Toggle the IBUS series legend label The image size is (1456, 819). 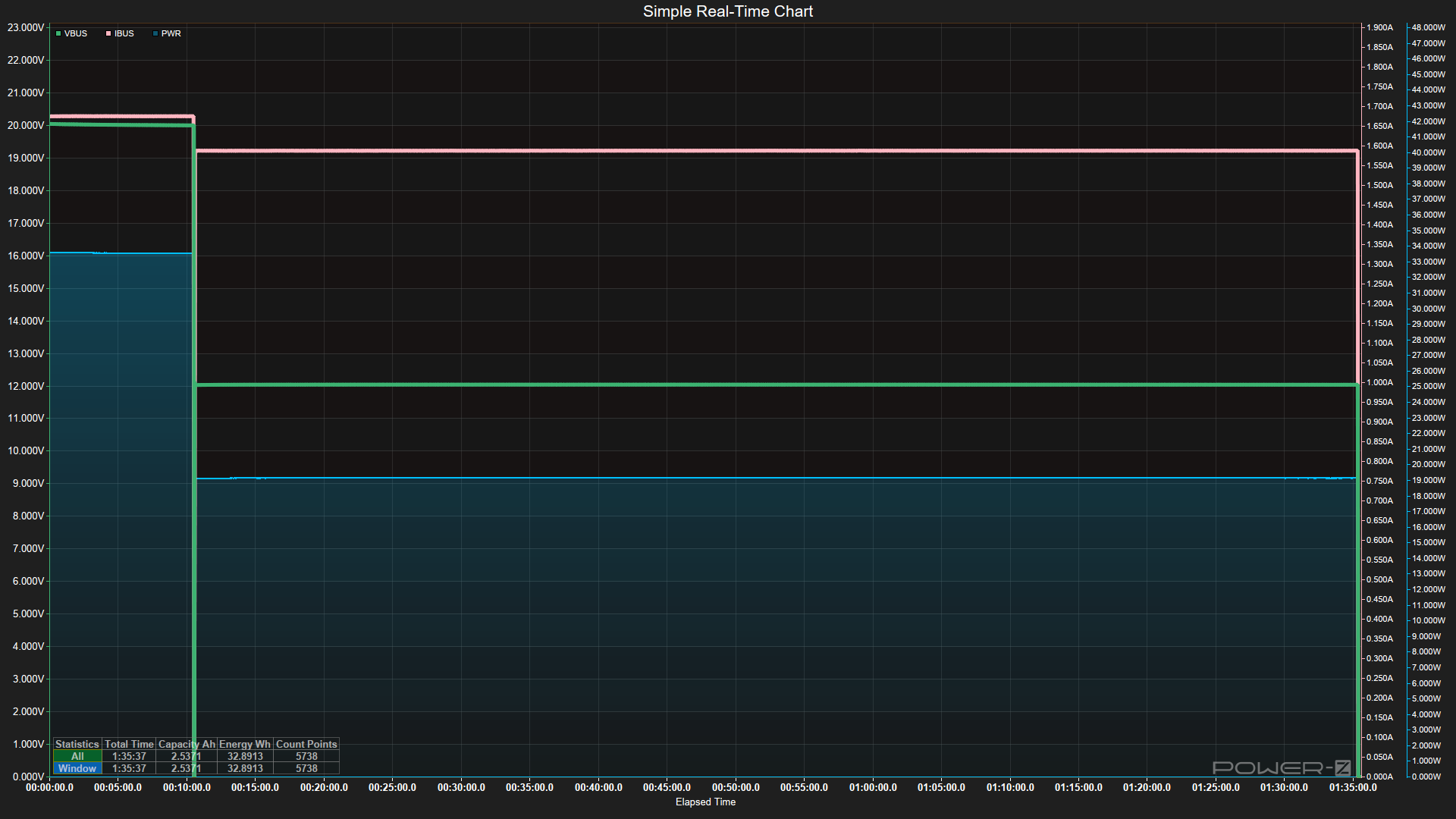pyautogui.click(x=124, y=34)
